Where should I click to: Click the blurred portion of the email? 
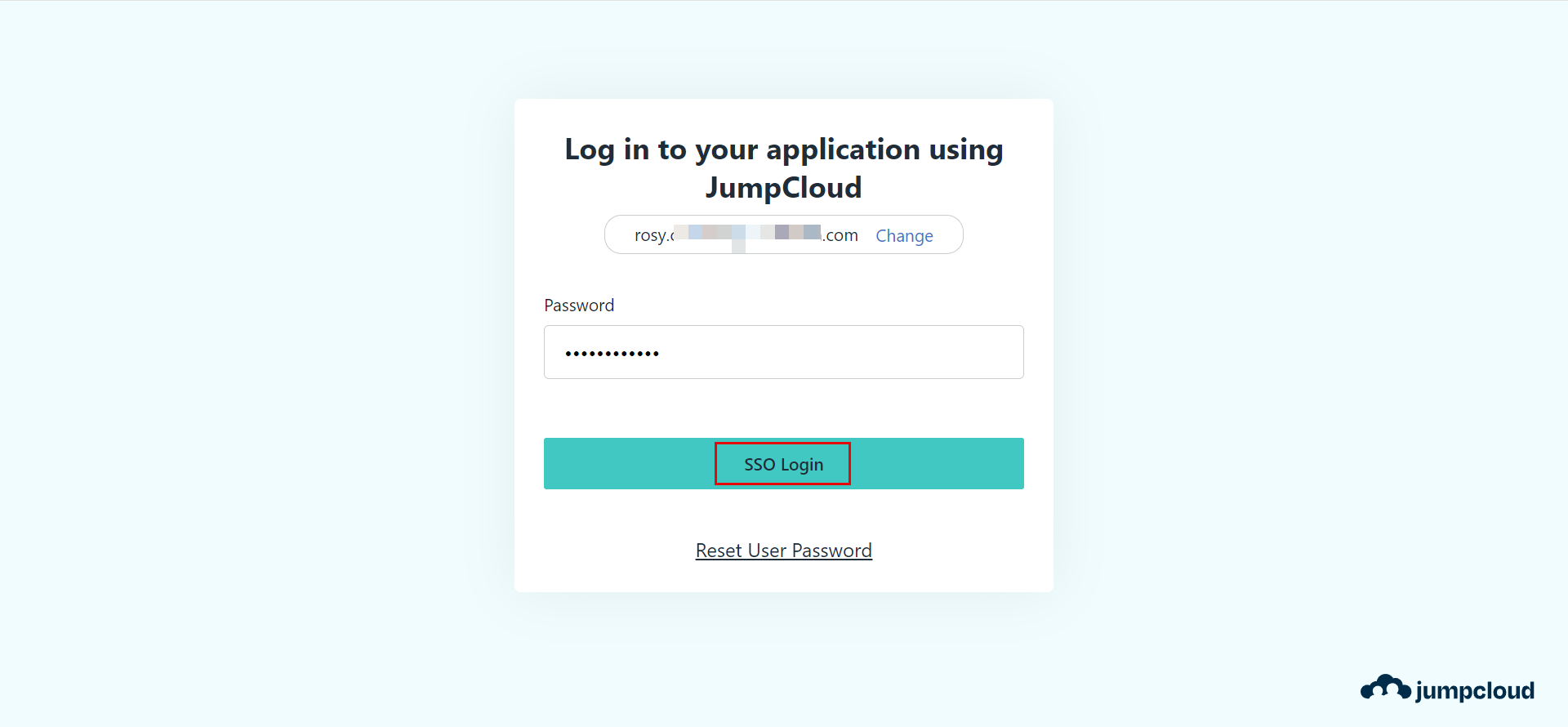(747, 234)
